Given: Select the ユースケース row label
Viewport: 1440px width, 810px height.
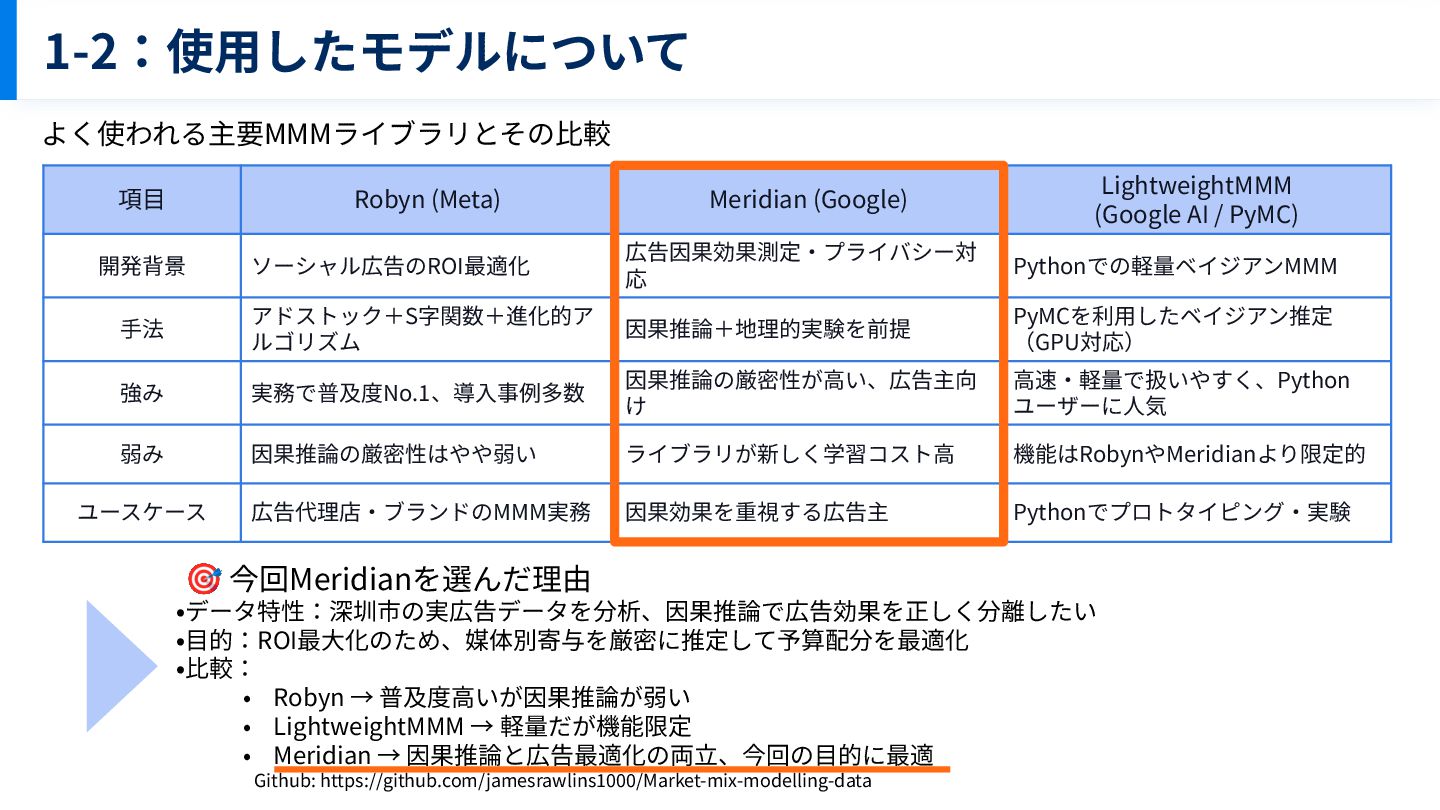Looking at the screenshot, I should tap(142, 512).
